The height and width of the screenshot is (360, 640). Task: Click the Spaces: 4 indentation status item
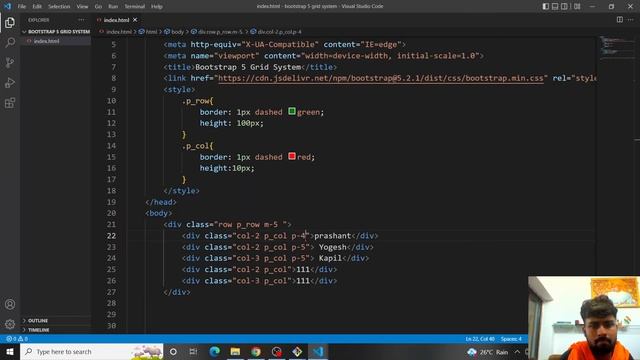(511, 339)
